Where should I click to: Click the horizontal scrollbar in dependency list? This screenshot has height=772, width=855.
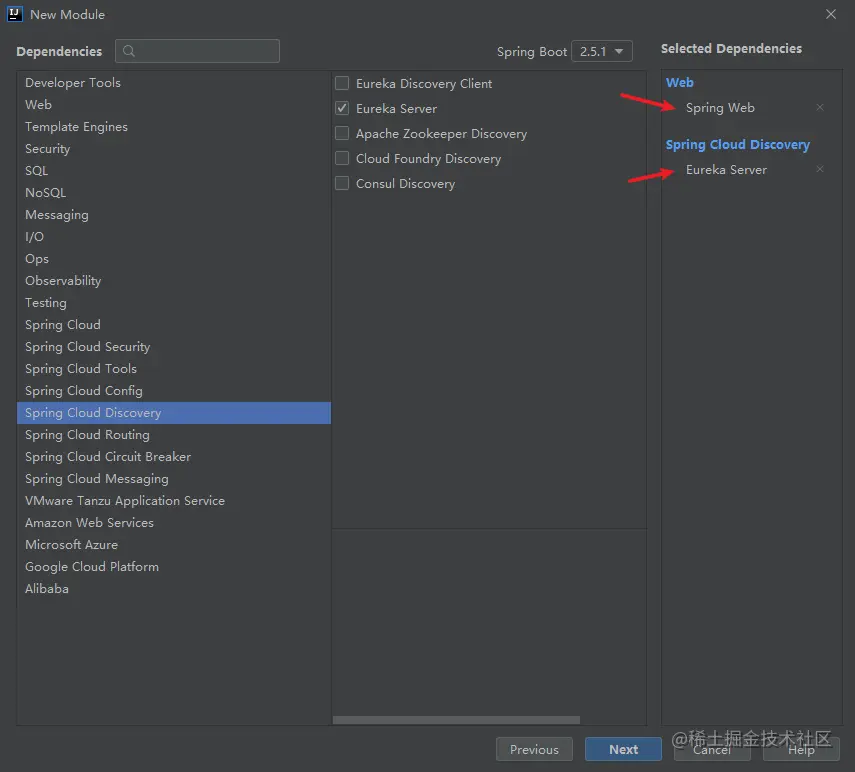pos(456,720)
